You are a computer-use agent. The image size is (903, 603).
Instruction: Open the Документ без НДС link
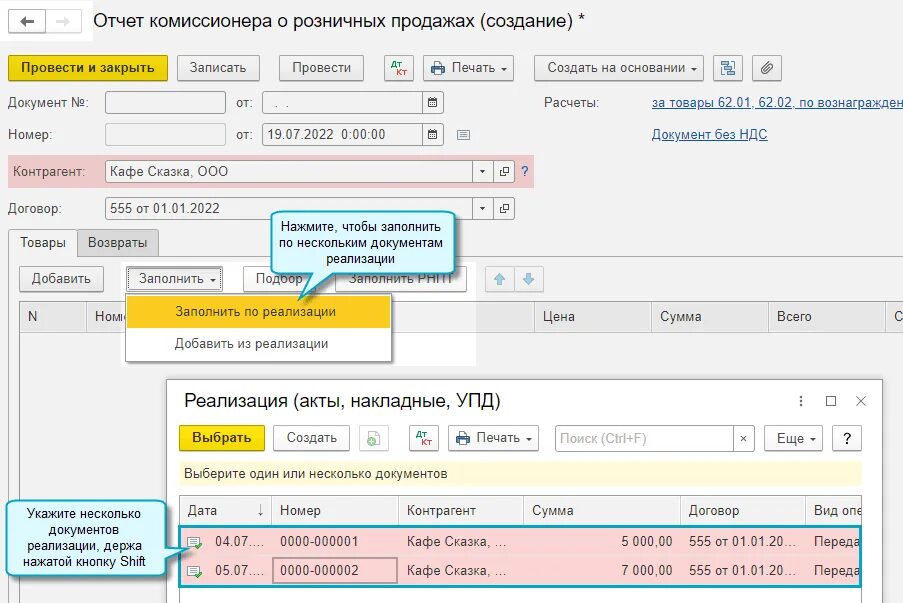tap(710, 135)
